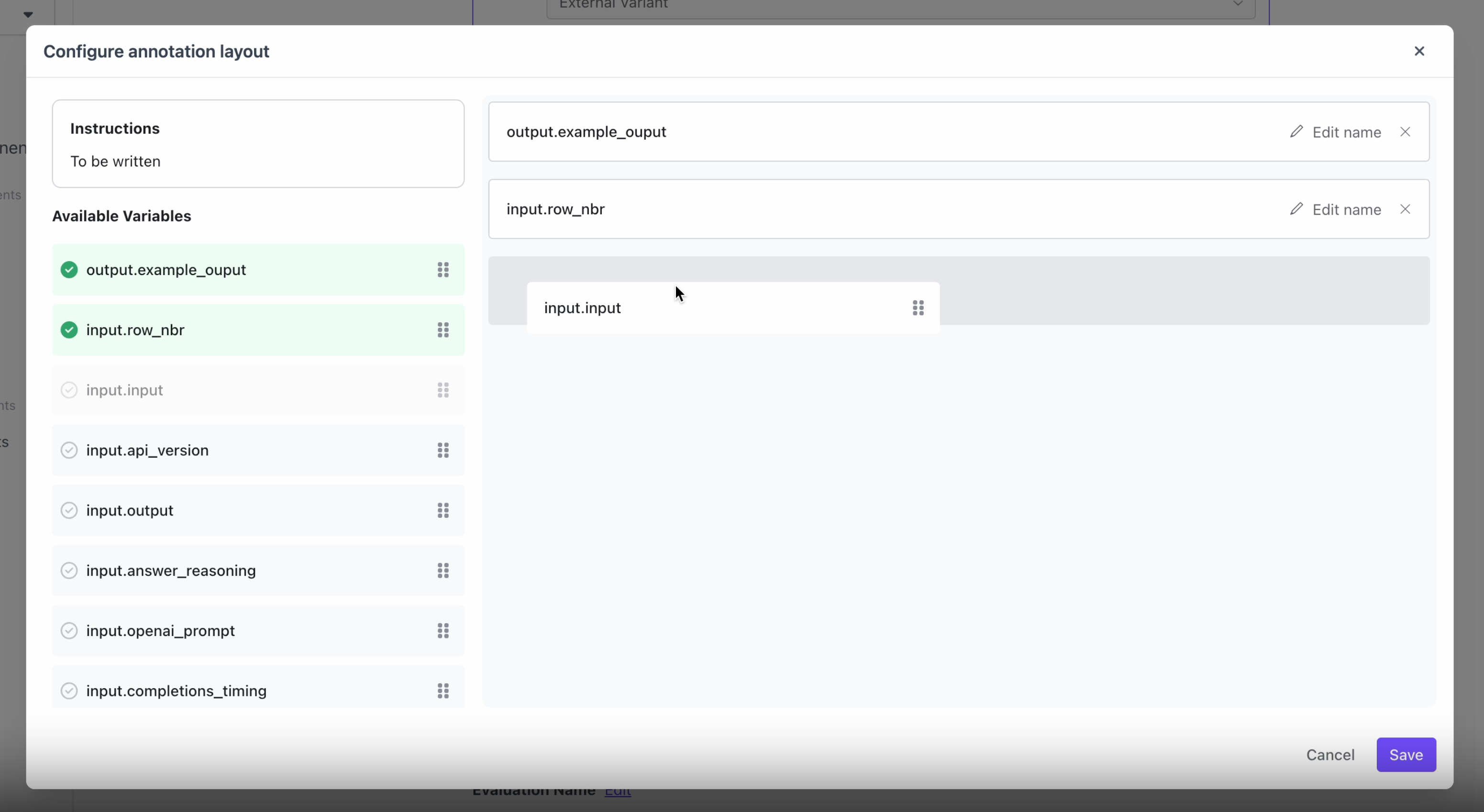The height and width of the screenshot is (812, 1484).
Task: Click drag handle next to input.api_version
Action: 443,450
